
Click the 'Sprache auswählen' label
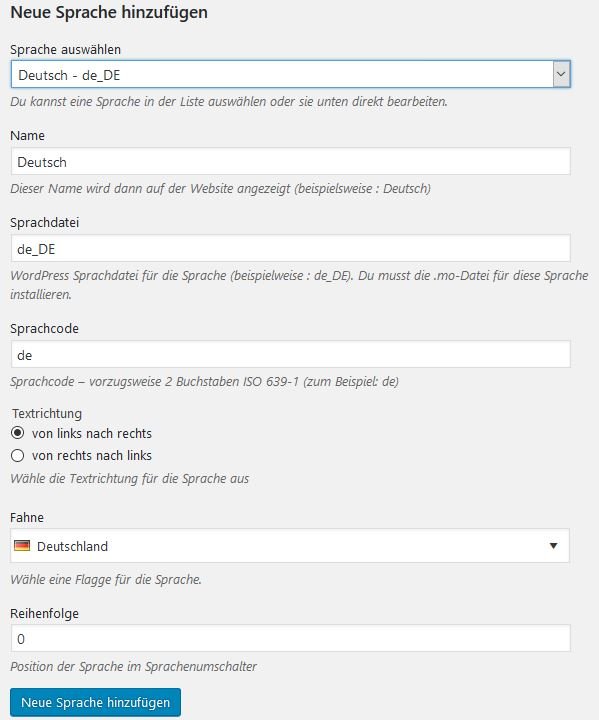pyautogui.click(x=66, y=49)
